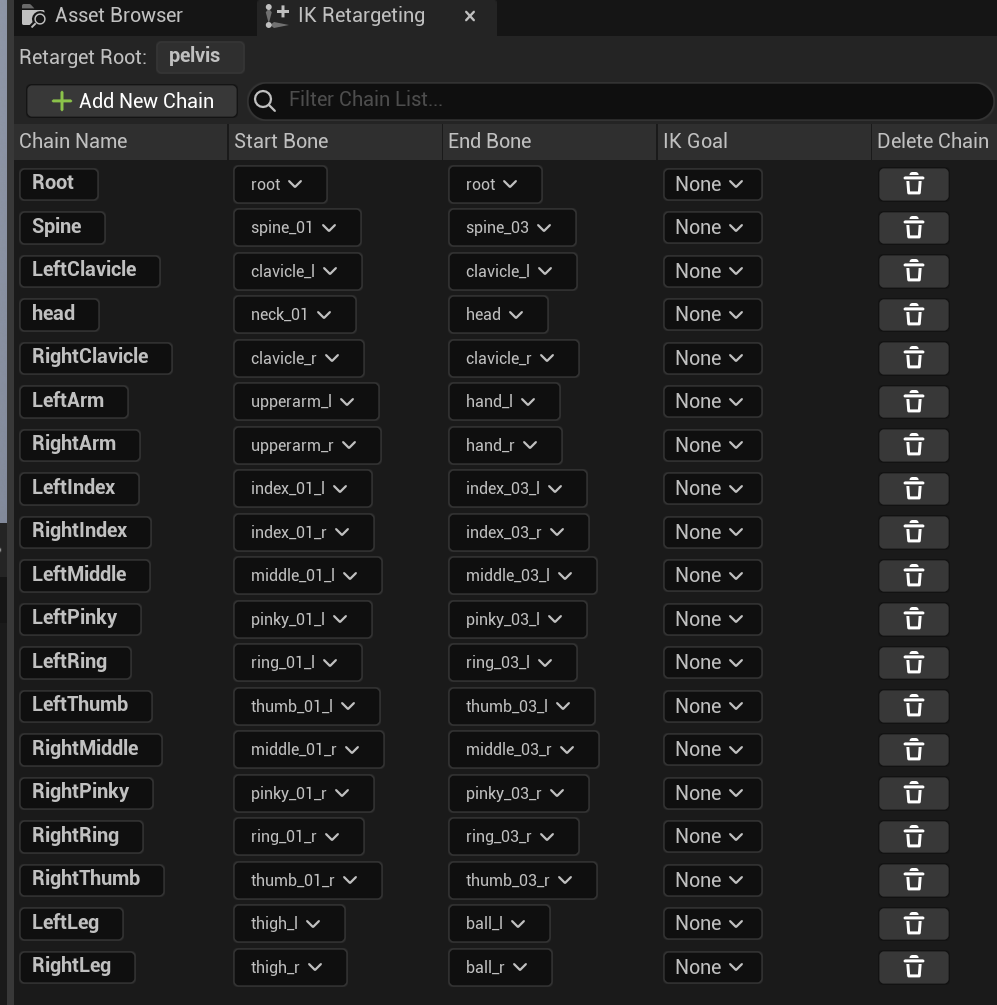Delete the RightClavicle chain

(x=913, y=358)
